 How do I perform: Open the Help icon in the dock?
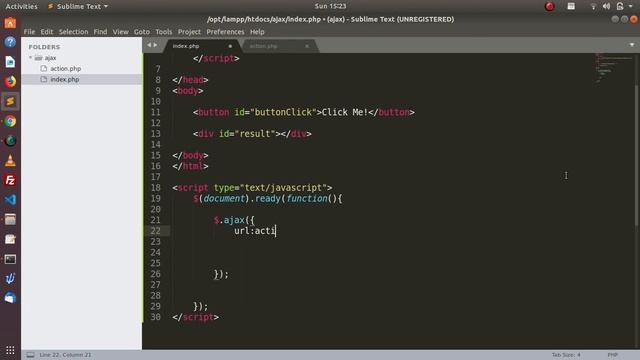(x=10, y=42)
